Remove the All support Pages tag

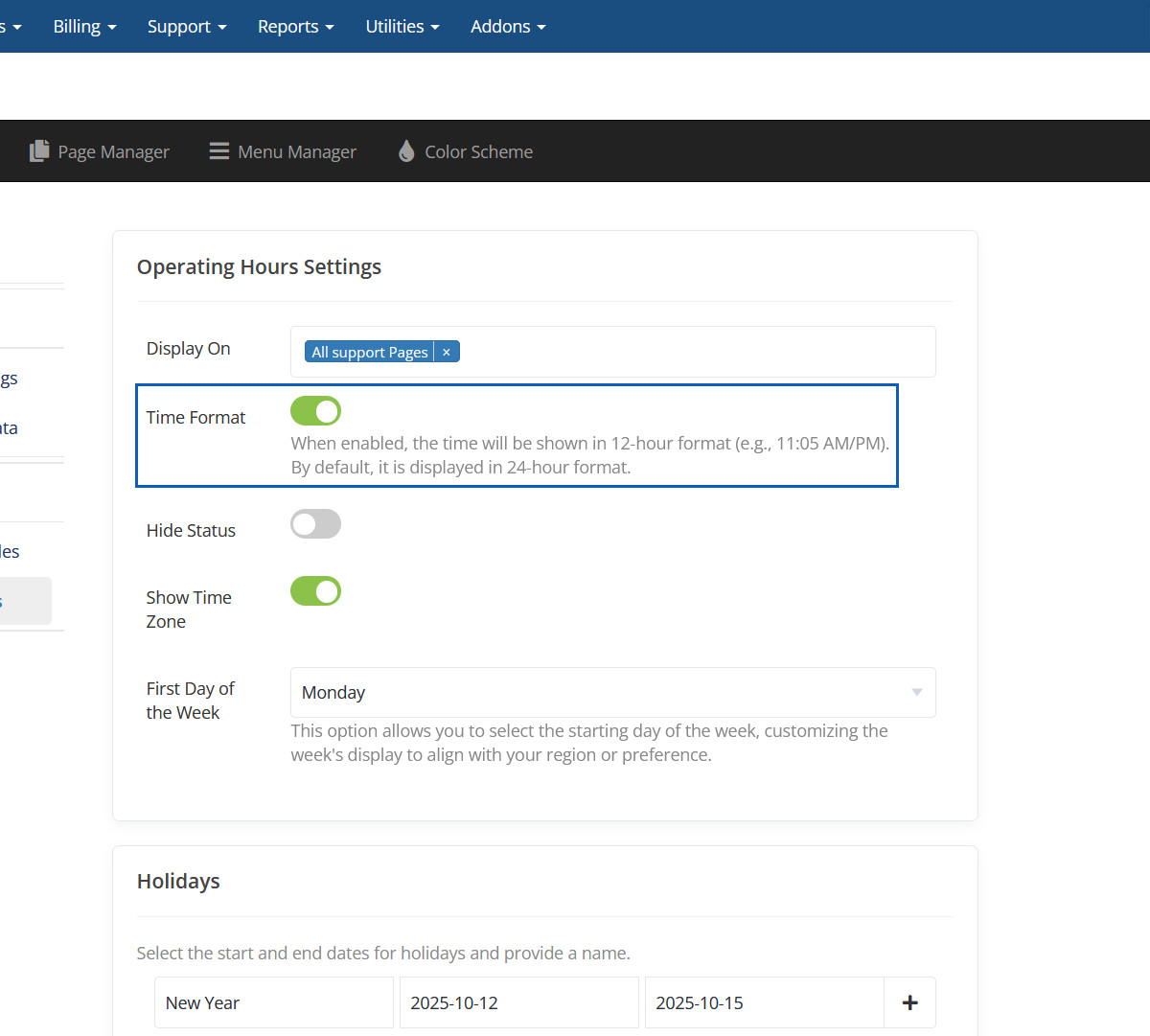(447, 353)
